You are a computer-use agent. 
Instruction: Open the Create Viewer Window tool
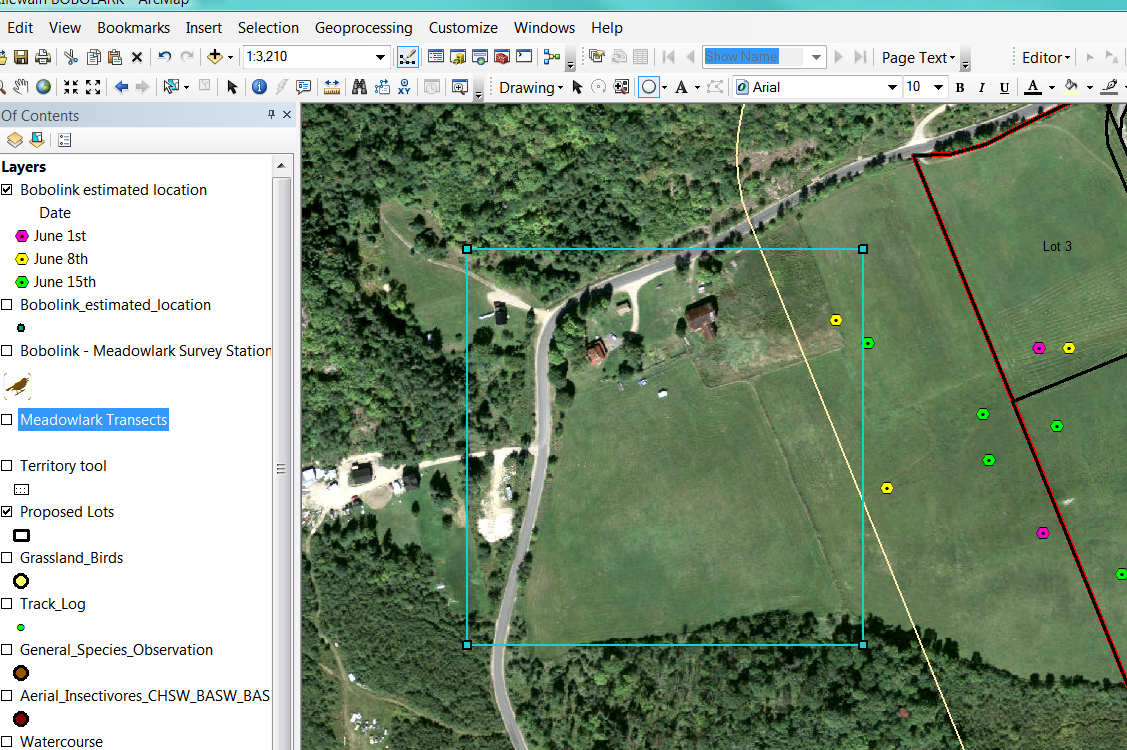click(460, 87)
